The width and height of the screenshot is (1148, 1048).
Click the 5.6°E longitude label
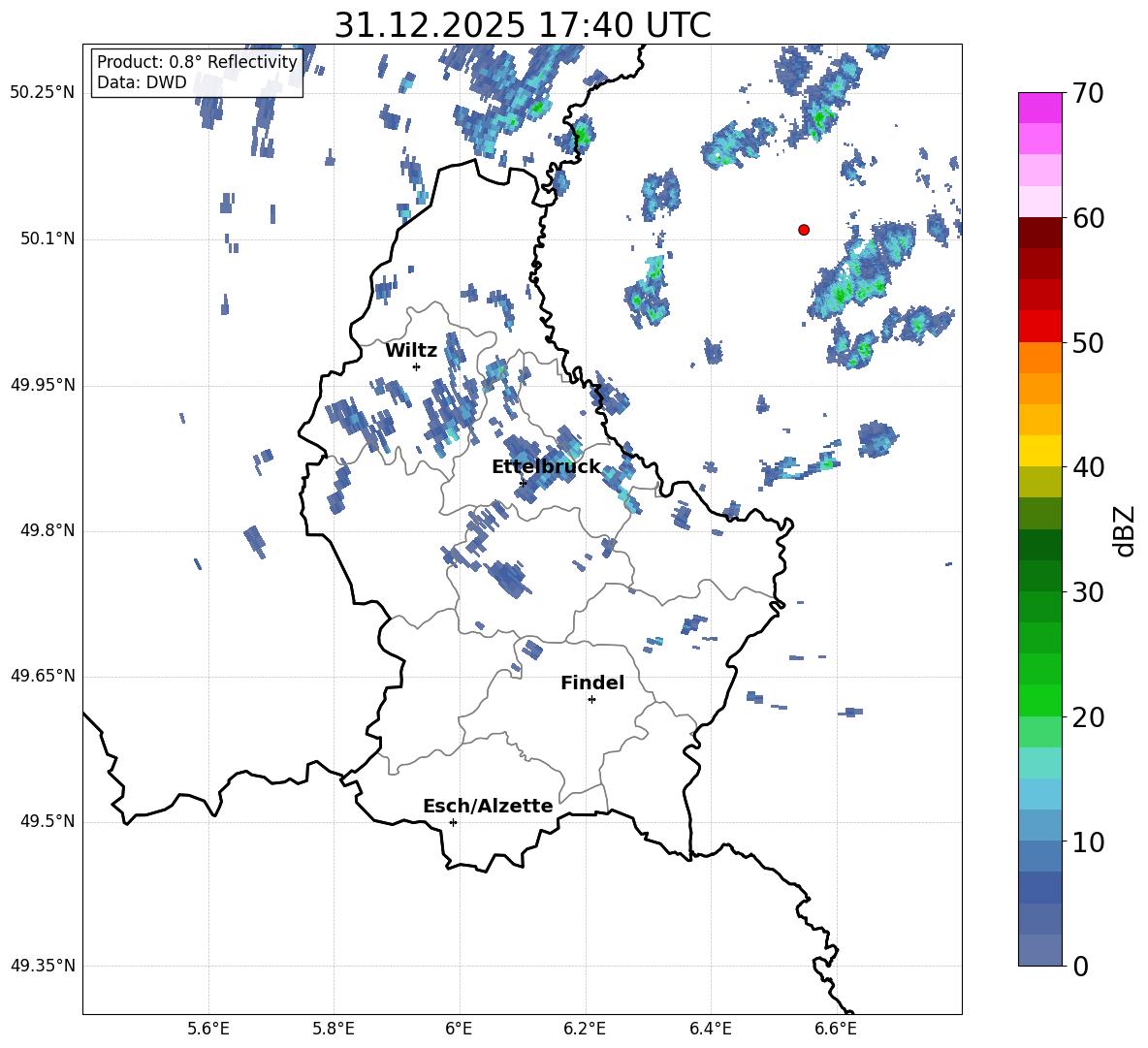(208, 1029)
